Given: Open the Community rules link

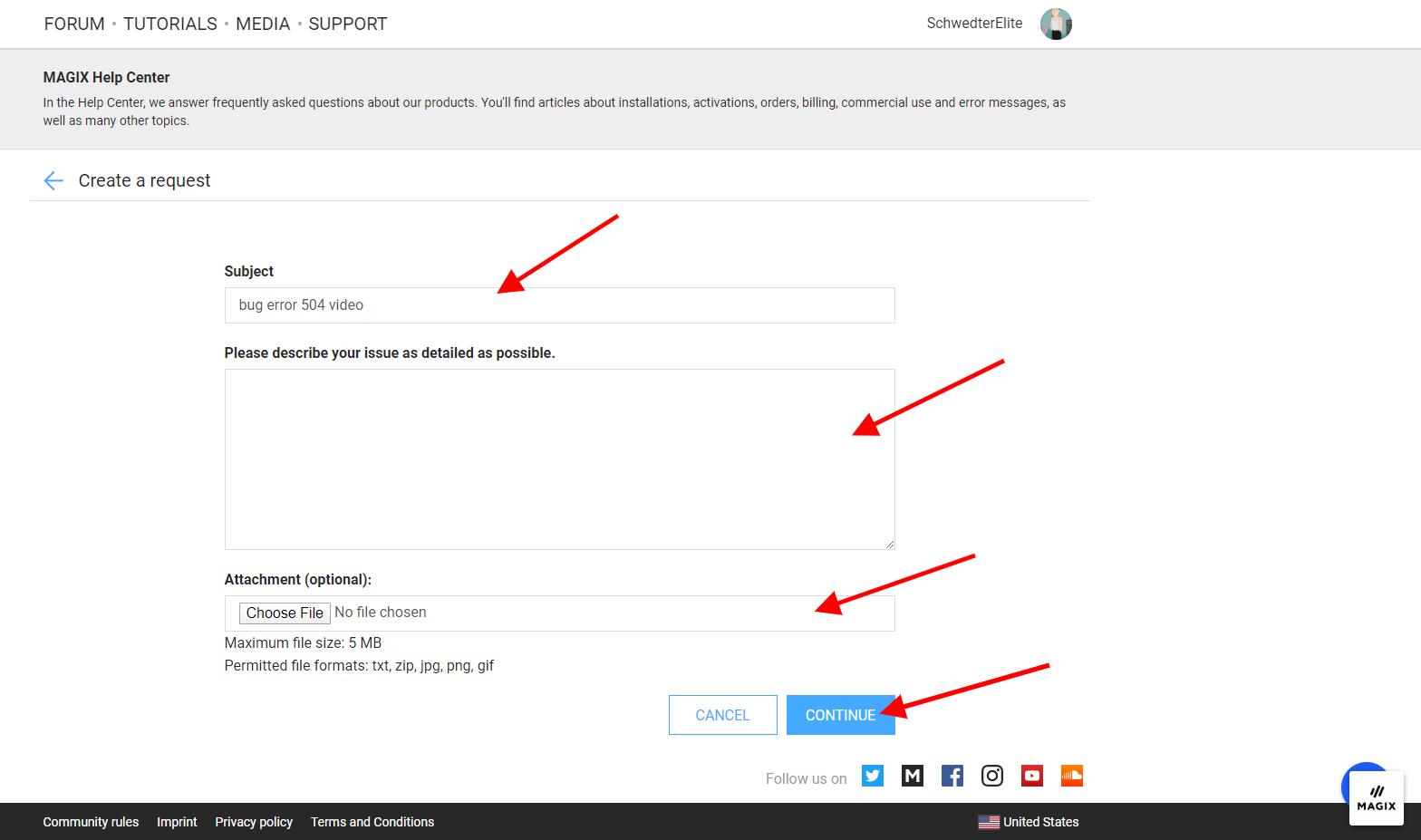Looking at the screenshot, I should tap(91, 822).
